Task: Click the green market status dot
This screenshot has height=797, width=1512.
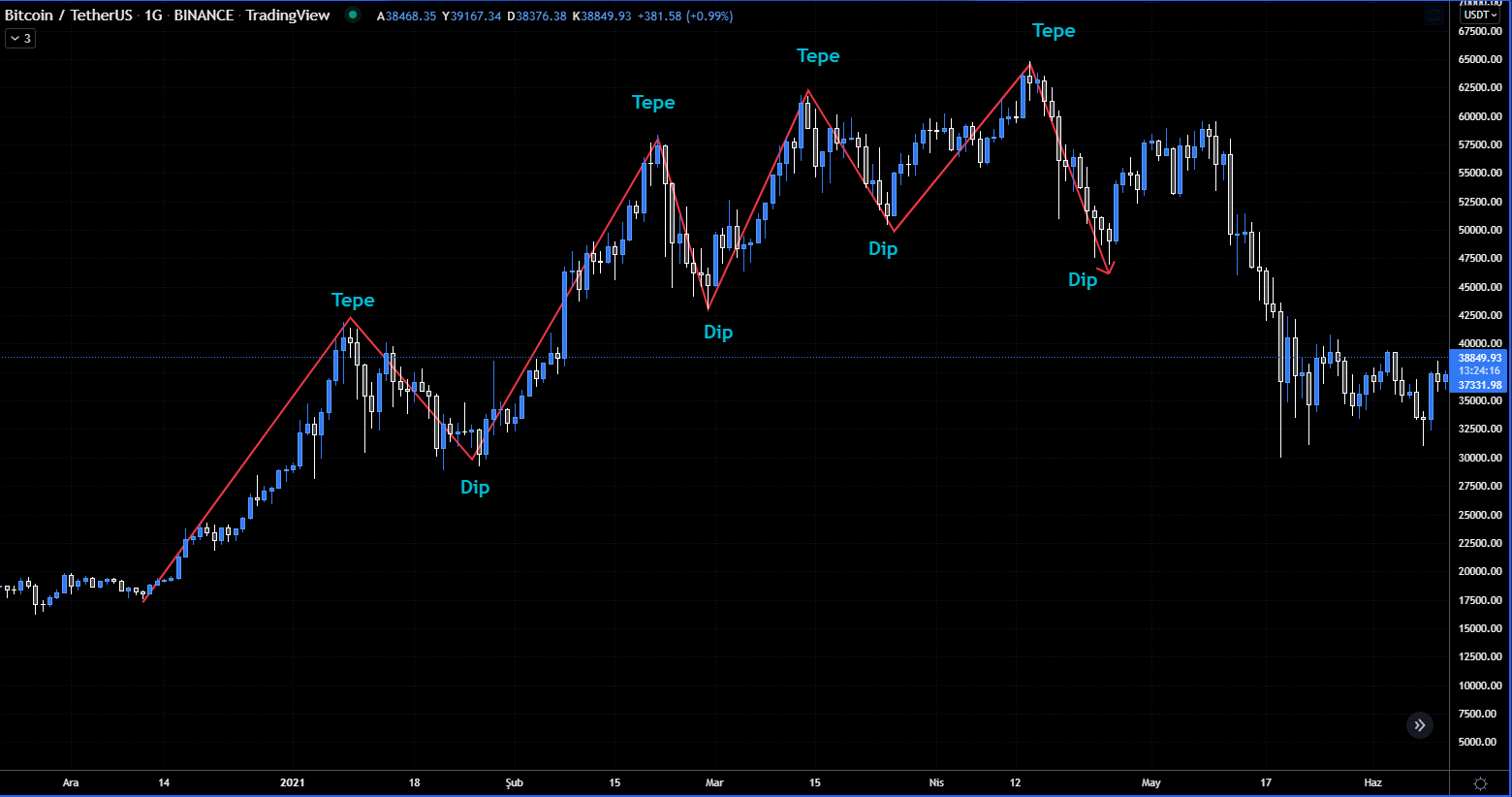Action: (353, 15)
